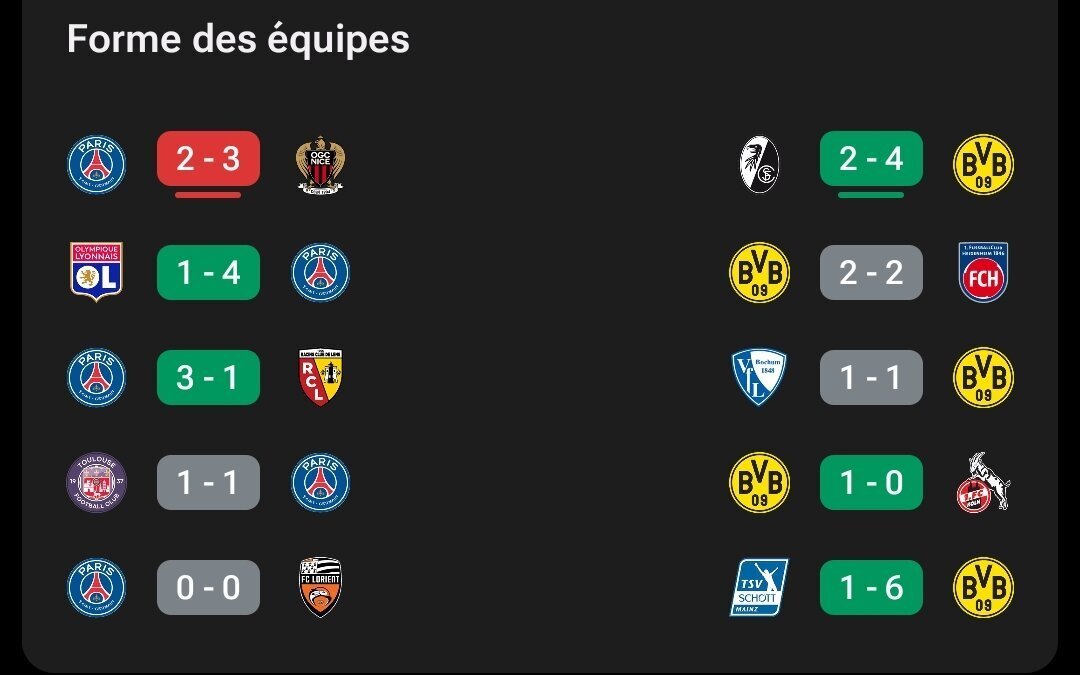Viewport: 1080px width, 675px height.
Task: Tap the SC Freiburg logo
Action: tap(759, 165)
